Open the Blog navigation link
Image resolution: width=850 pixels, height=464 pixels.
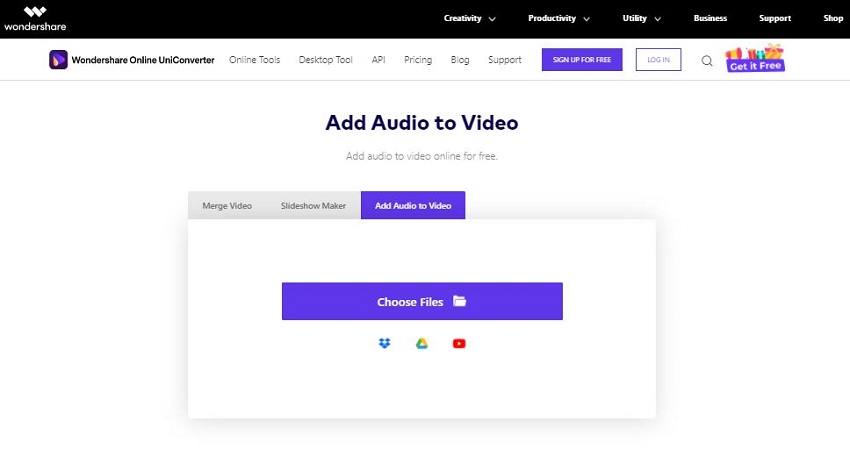click(x=460, y=60)
